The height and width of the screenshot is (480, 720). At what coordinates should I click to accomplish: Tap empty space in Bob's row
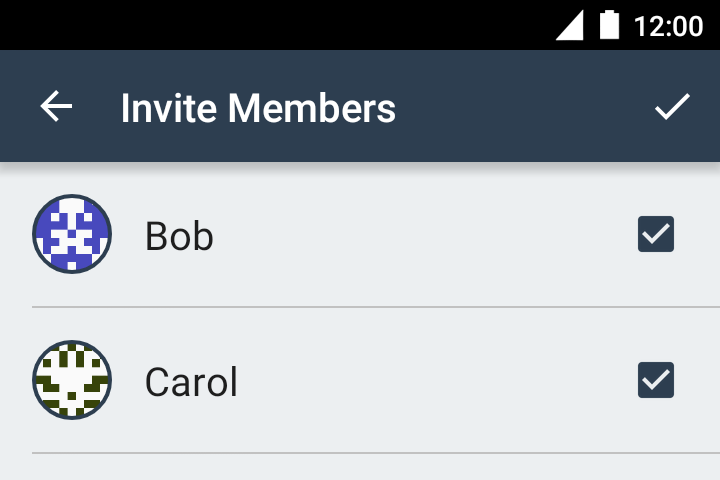click(x=420, y=234)
